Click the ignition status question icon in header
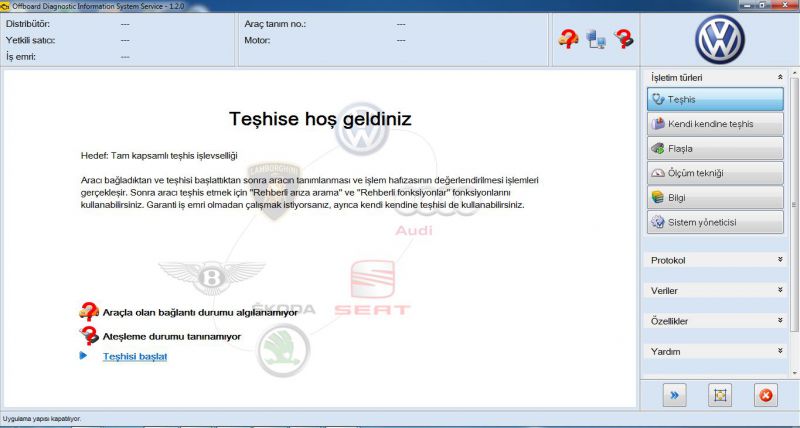The image size is (800, 428). (623, 39)
